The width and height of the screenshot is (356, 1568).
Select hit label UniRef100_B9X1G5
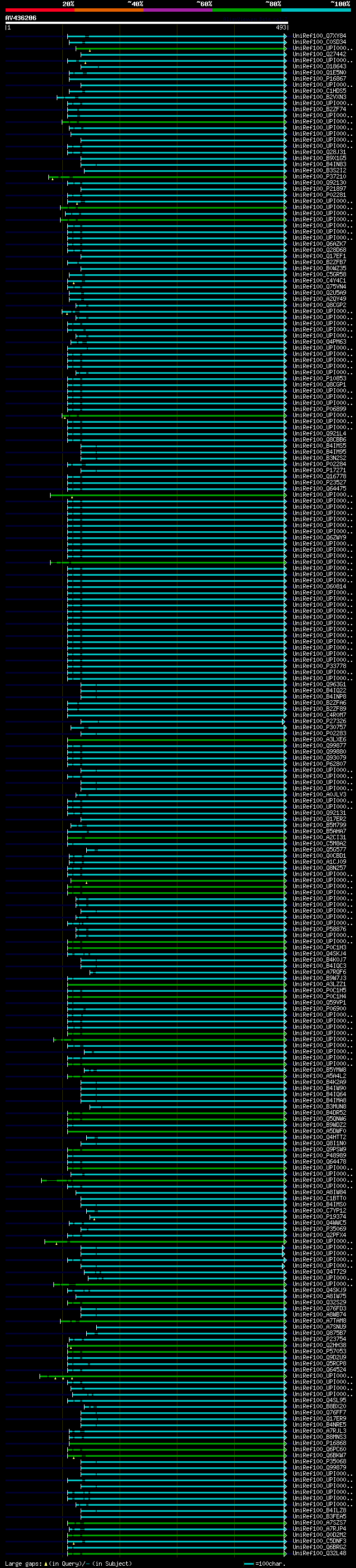[x=319, y=159]
